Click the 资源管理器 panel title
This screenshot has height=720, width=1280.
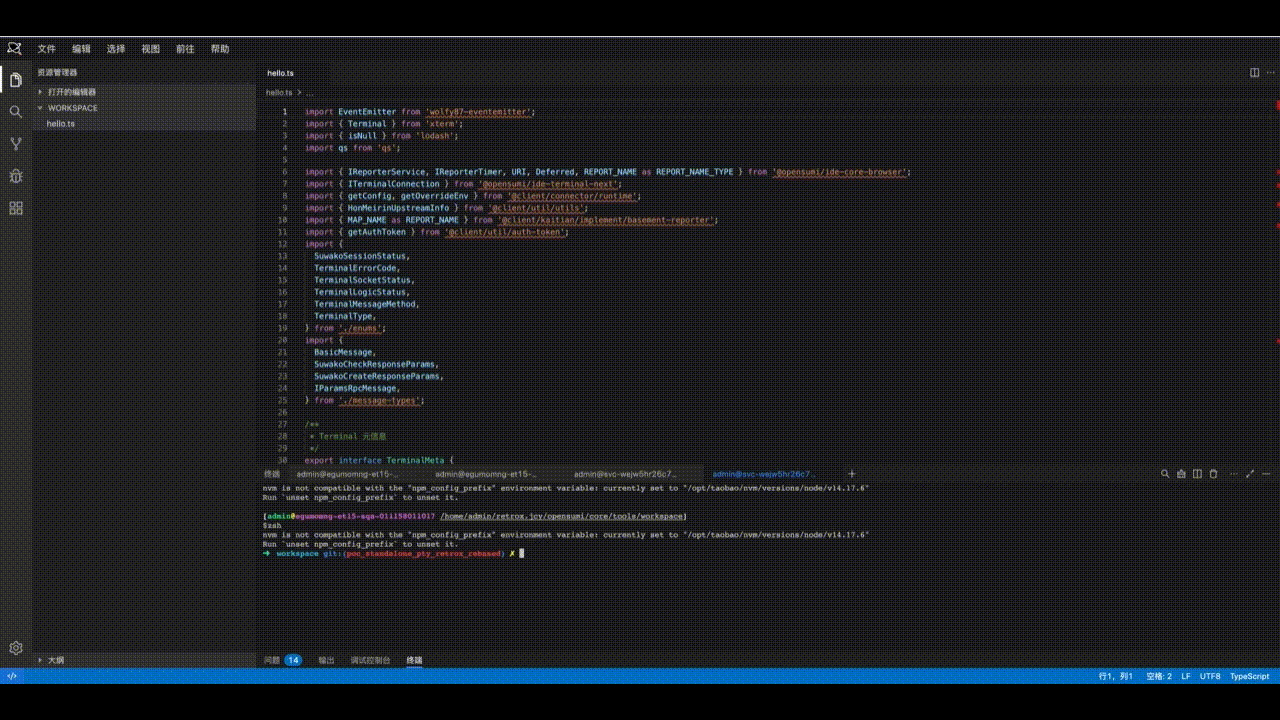(57, 72)
